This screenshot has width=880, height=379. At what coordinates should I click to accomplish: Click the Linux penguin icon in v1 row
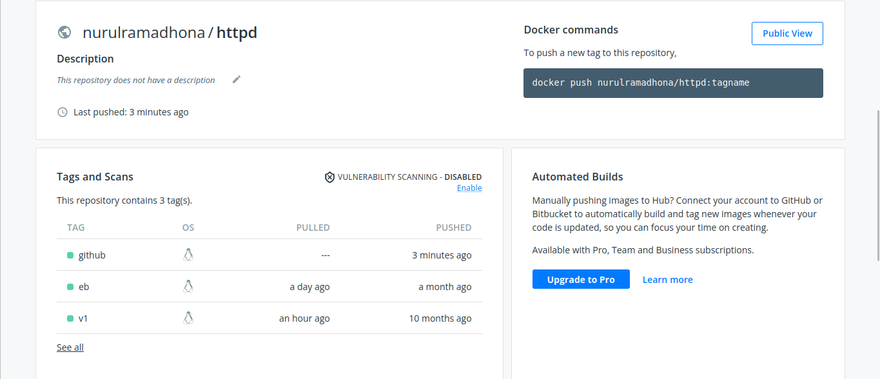(188, 318)
